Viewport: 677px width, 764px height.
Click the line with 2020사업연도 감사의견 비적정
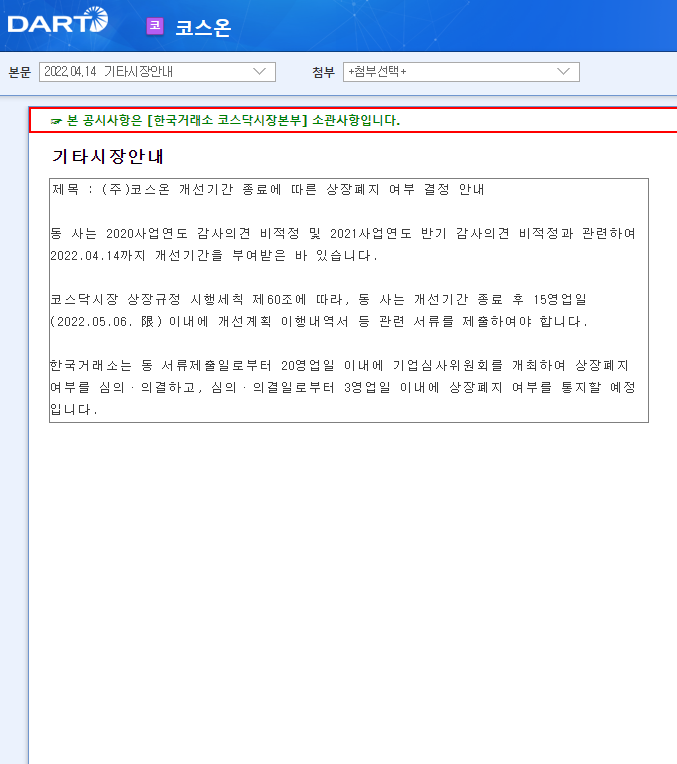pos(343,233)
